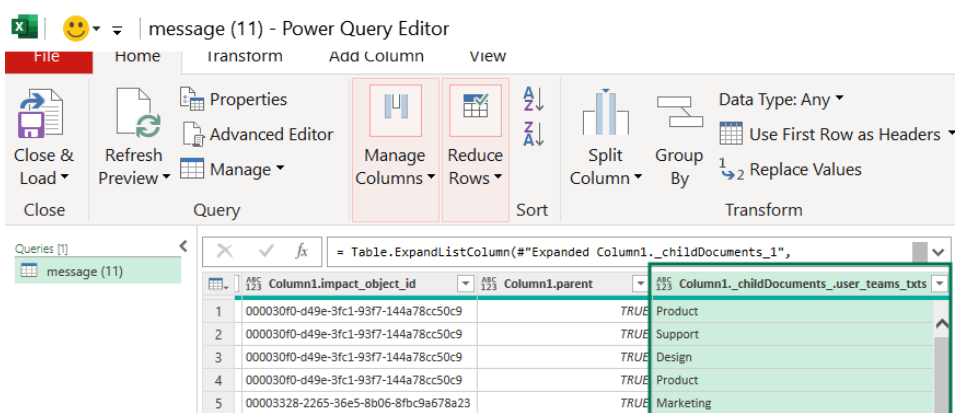Open the Reduce Rows dropdown

475,167
